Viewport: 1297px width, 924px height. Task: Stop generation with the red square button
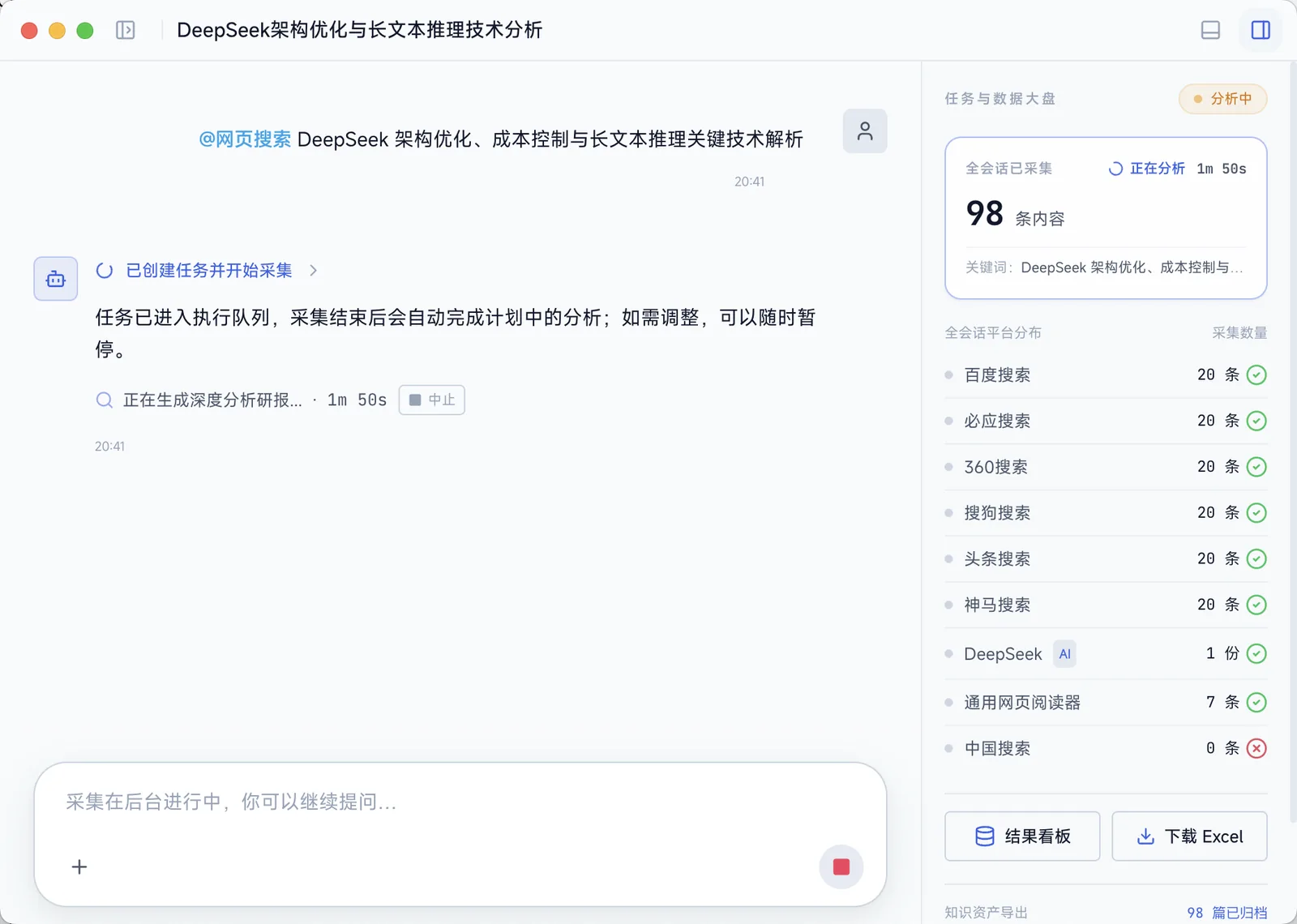tap(841, 866)
